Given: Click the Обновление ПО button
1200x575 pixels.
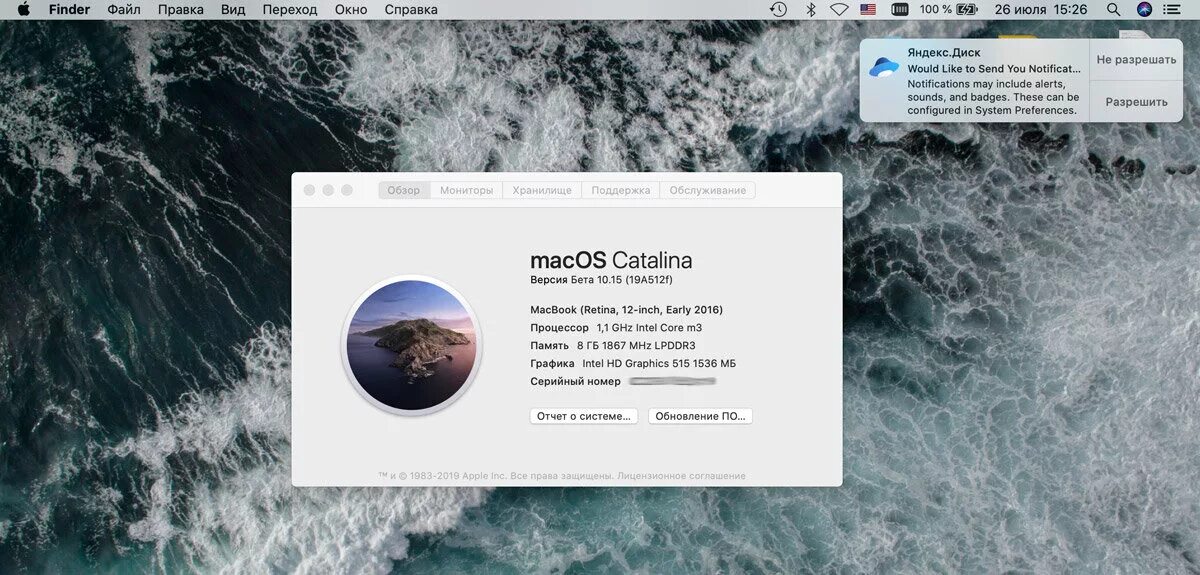Looking at the screenshot, I should [x=700, y=416].
